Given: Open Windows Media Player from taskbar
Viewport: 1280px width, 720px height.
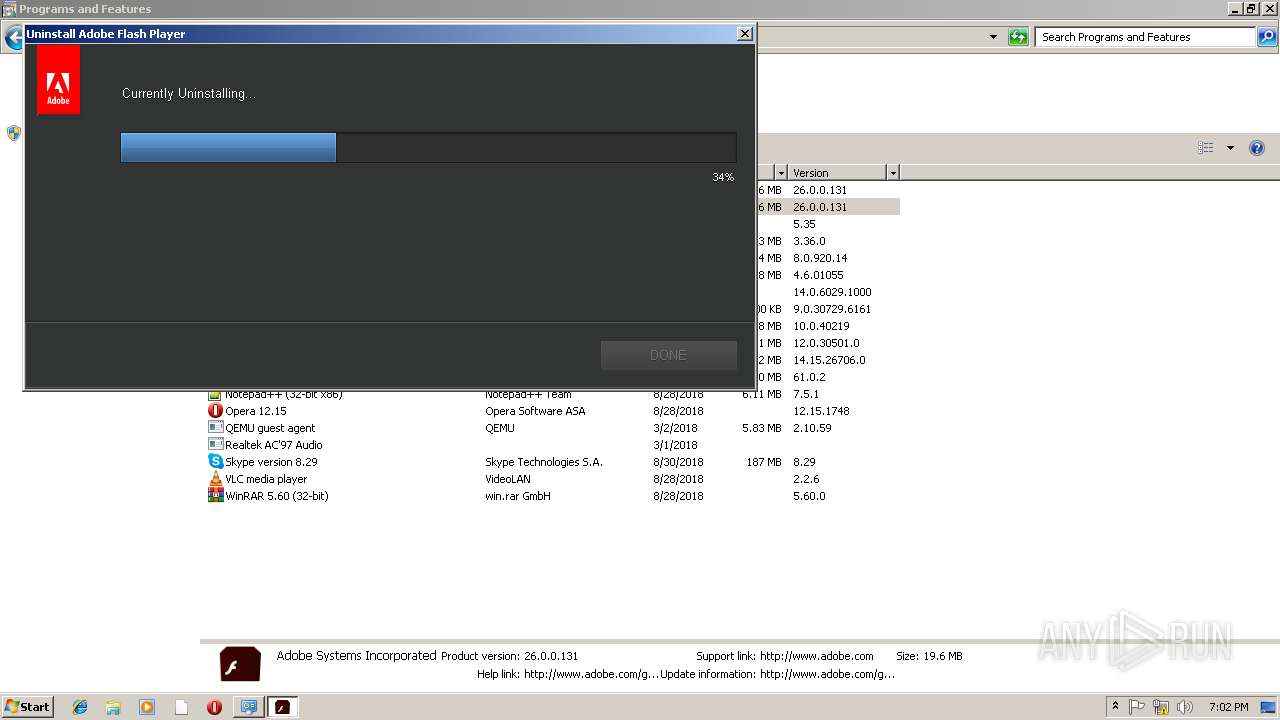Looking at the screenshot, I should pos(147,707).
